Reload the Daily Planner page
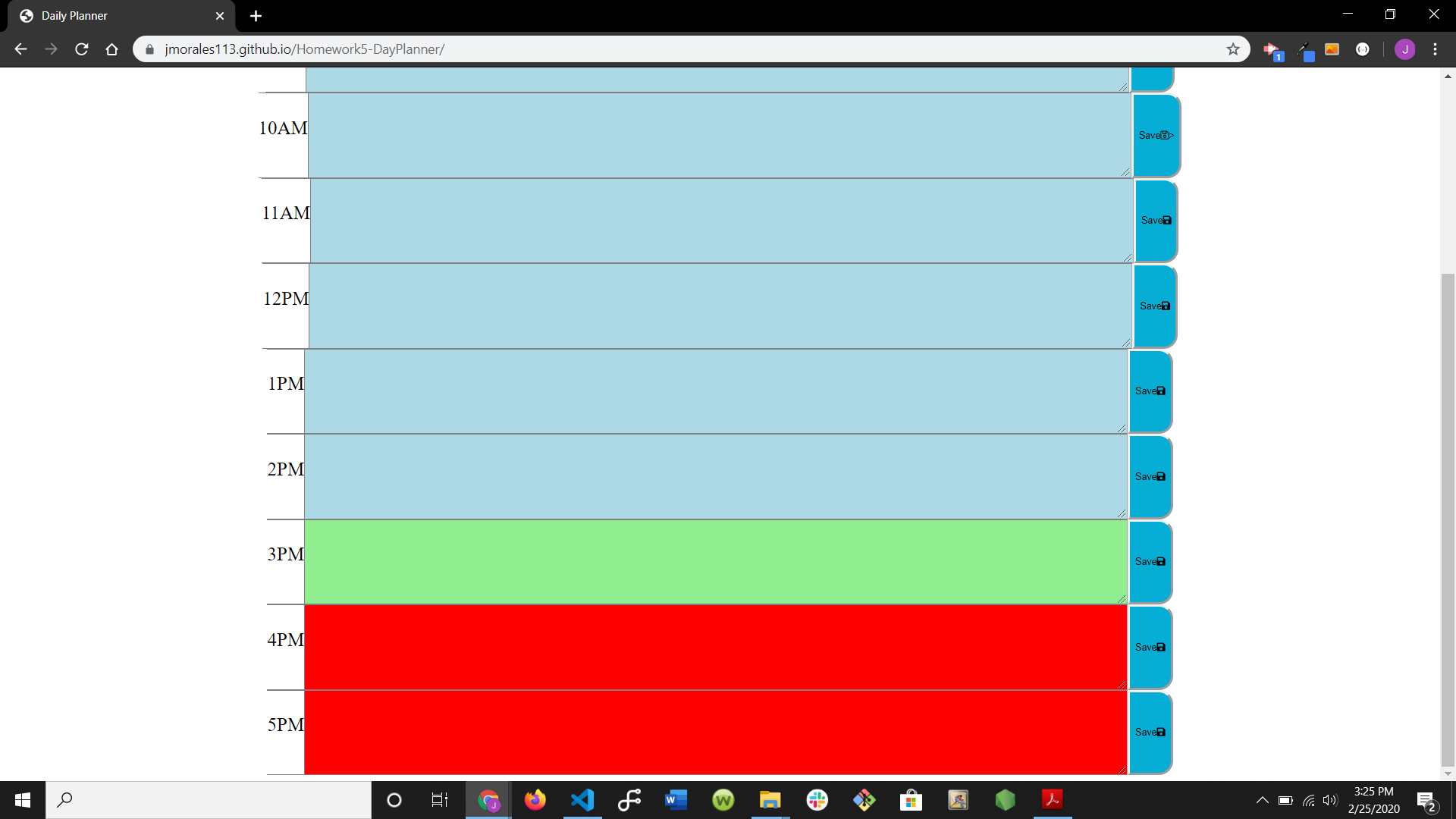This screenshot has width=1456, height=819. 82,49
